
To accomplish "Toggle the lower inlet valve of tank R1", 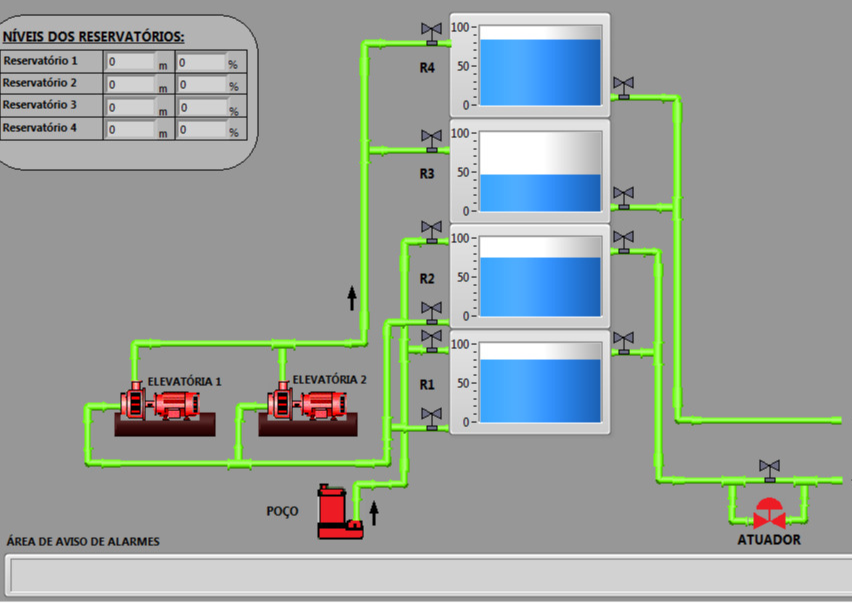I will (431, 419).
